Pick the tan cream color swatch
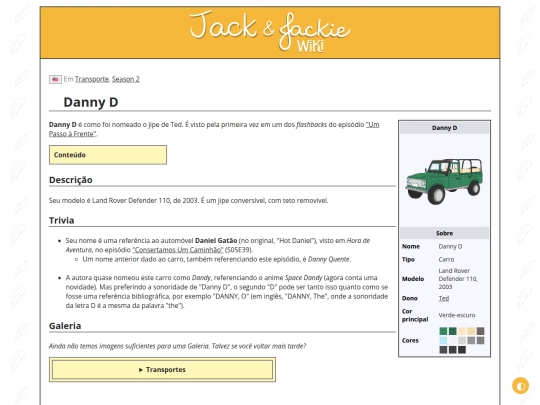The image size is (540, 405). pyautogui.click(x=471, y=331)
